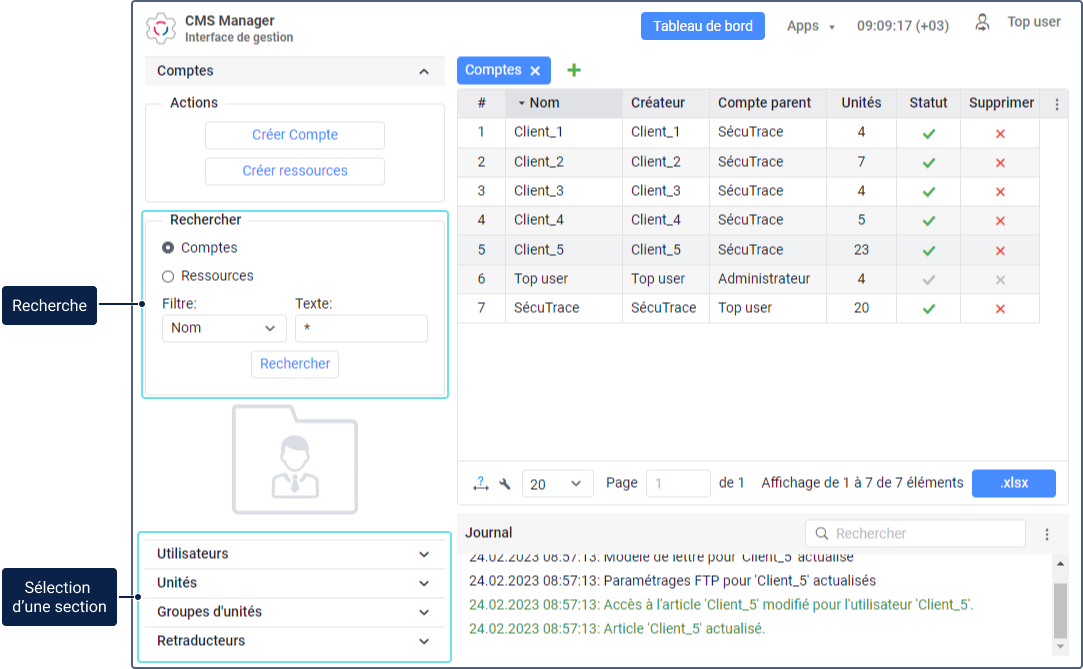Viewport: 1083px width, 669px height.
Task: Open the Filtre dropdown set to Nom
Action: (x=224, y=328)
